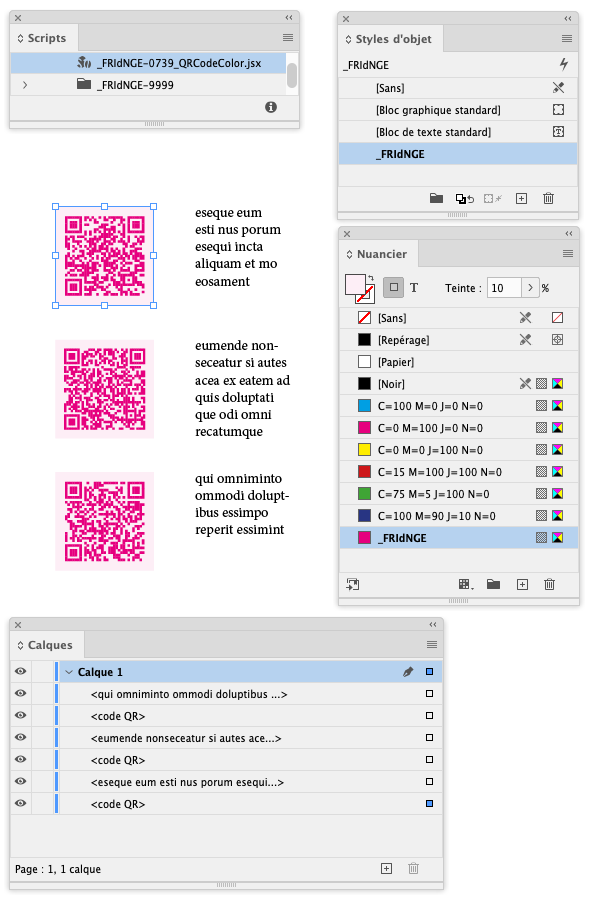This screenshot has height=901, width=590.
Task: Switch to the Nuancier tab
Action: click(377, 254)
